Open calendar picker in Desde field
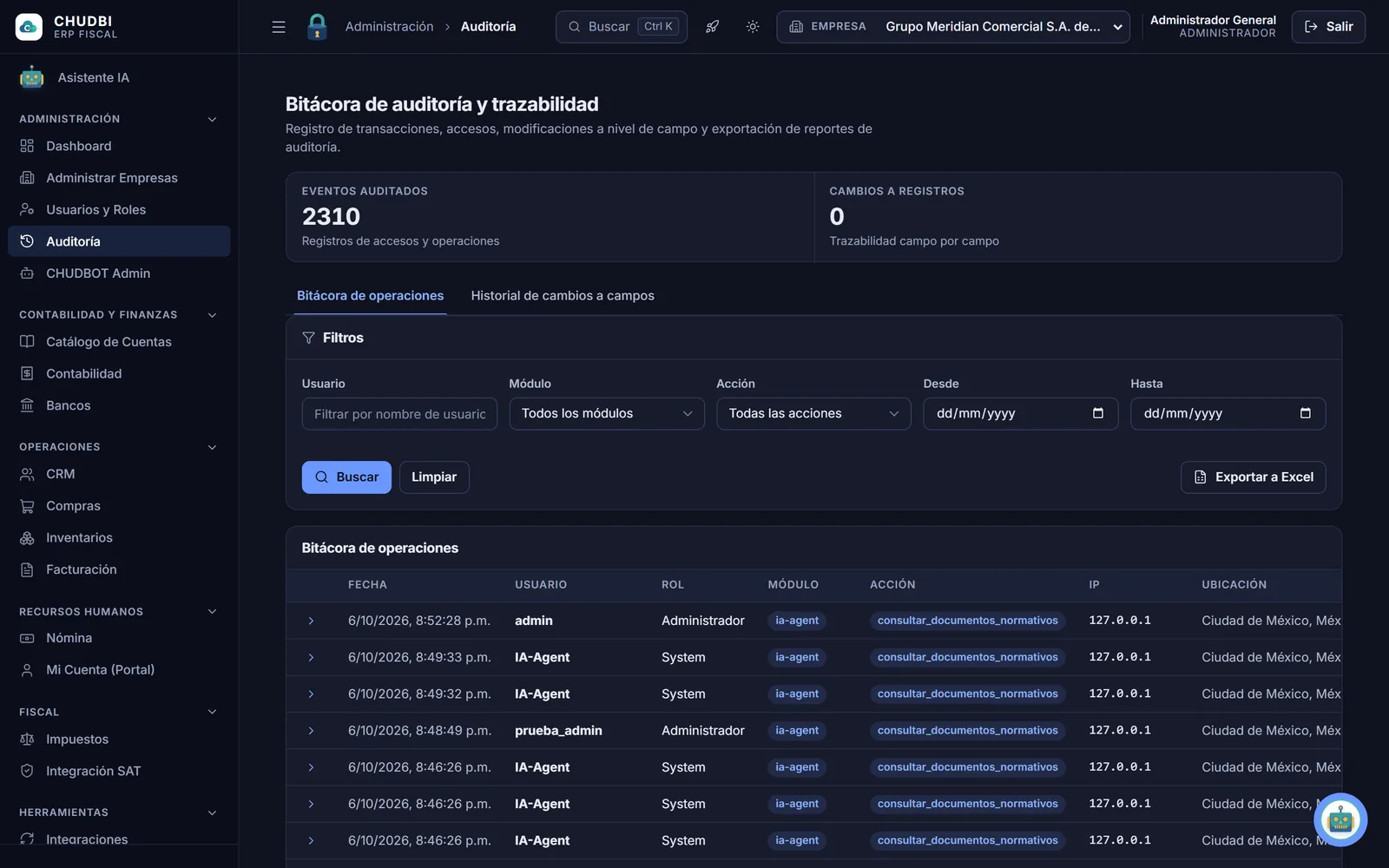Viewport: 1389px width, 868px height. click(x=1097, y=413)
